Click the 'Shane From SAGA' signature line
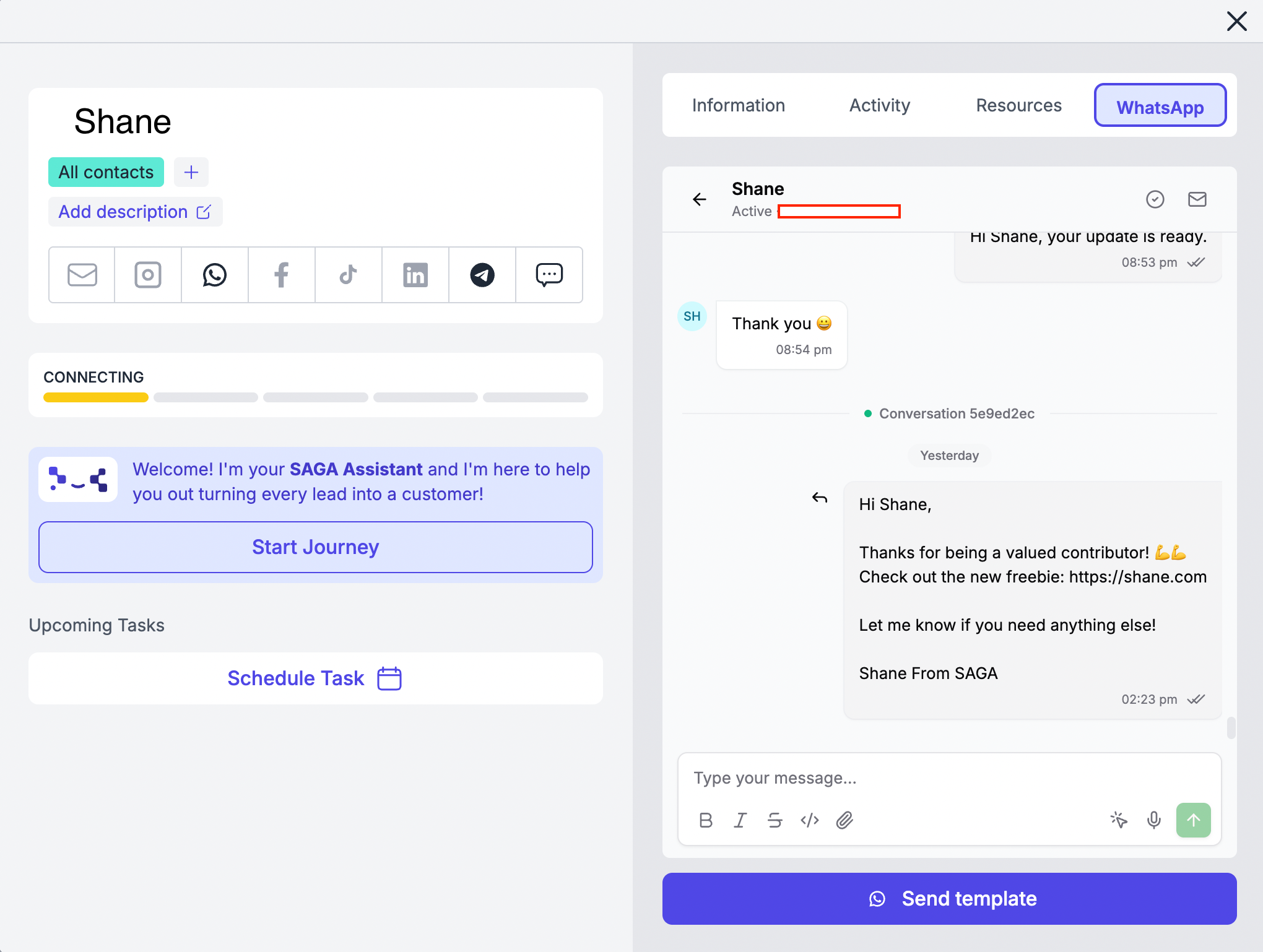 929,673
